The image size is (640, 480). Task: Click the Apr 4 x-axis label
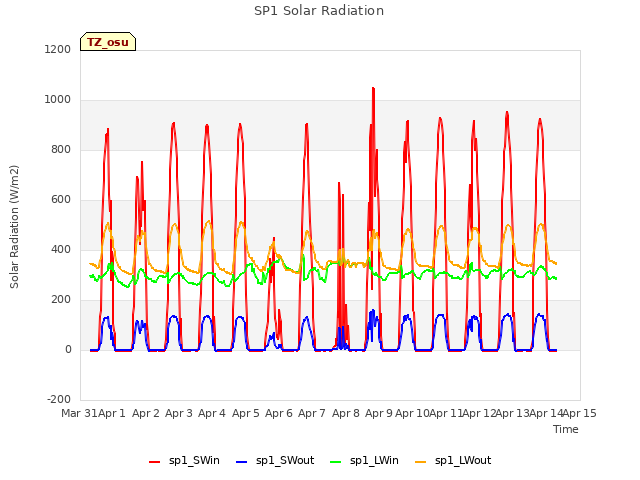coord(212,413)
